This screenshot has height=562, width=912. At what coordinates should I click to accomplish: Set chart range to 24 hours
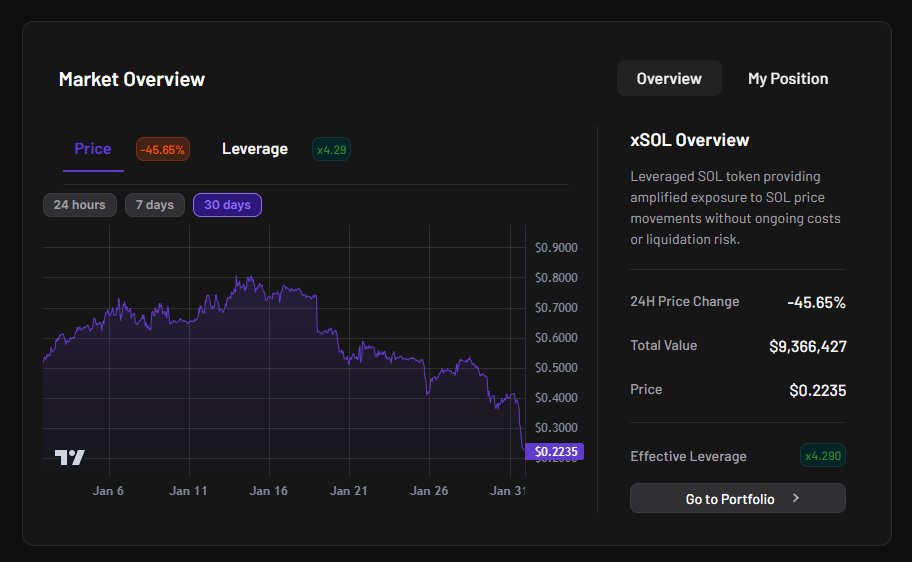[80, 205]
